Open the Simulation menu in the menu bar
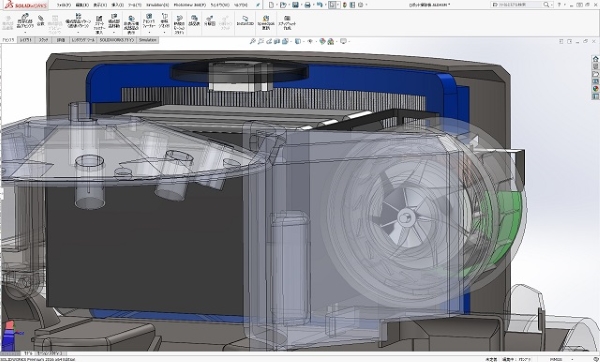This screenshot has height=362, width=600. pos(157,5)
